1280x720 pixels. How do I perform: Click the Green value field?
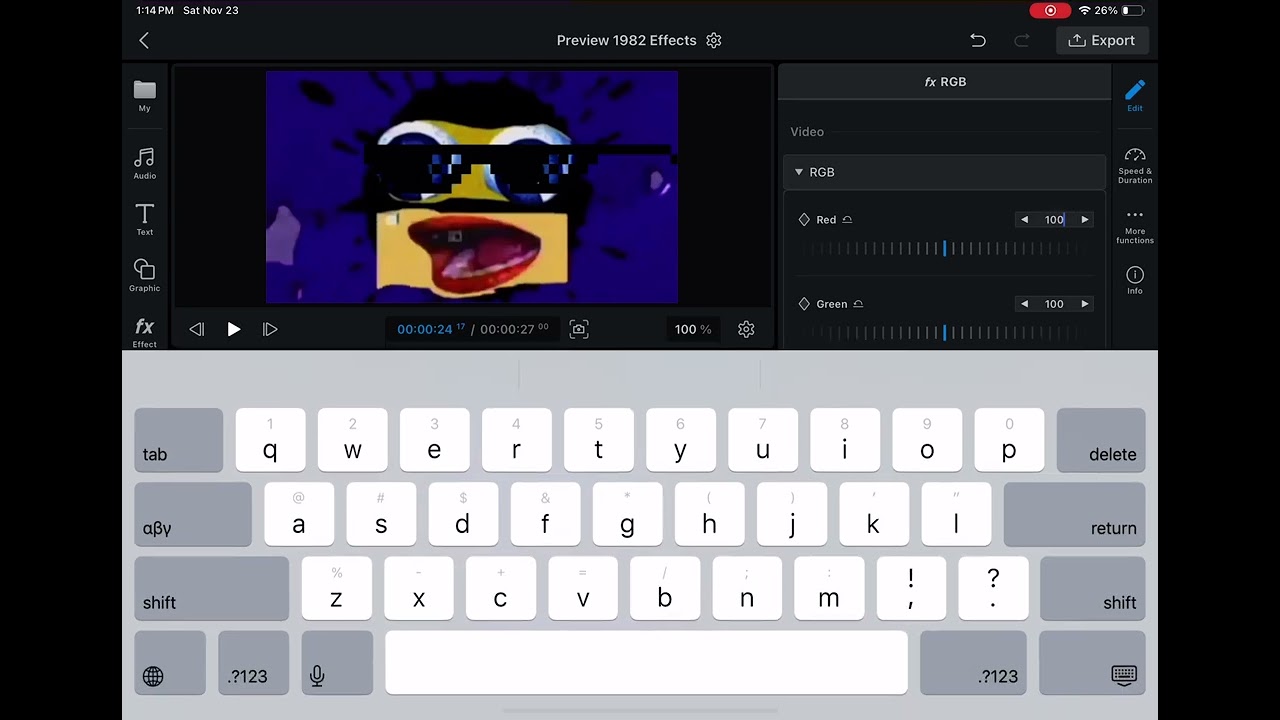(x=1054, y=304)
